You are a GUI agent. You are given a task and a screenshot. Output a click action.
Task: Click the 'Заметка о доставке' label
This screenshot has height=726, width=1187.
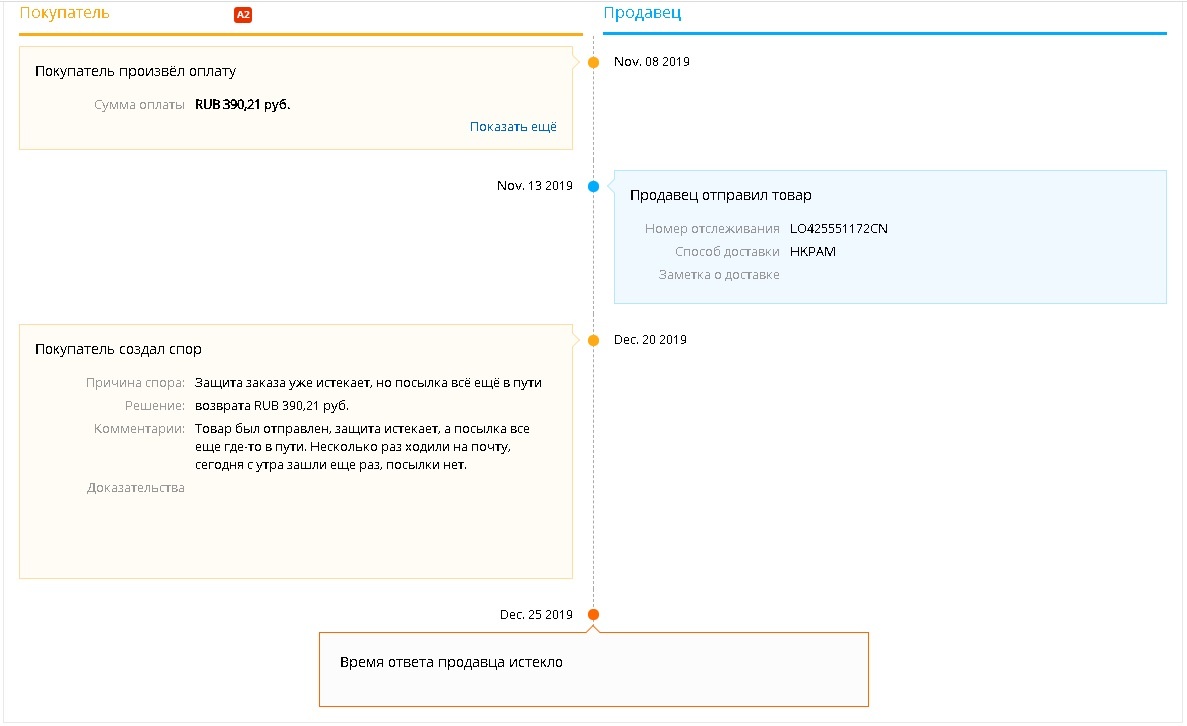tap(718, 275)
